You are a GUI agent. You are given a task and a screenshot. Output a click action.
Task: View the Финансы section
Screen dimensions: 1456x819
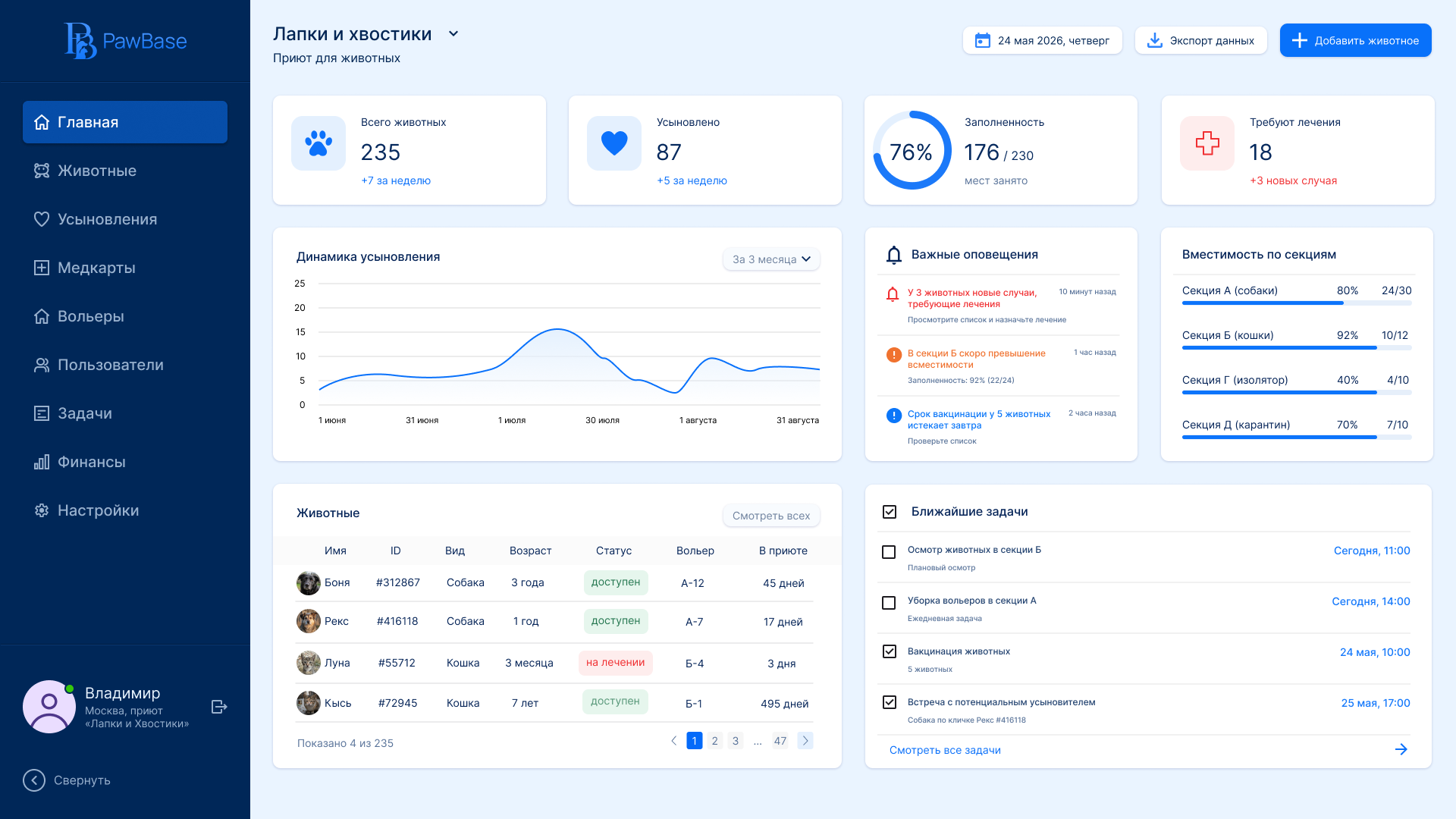coord(91,462)
